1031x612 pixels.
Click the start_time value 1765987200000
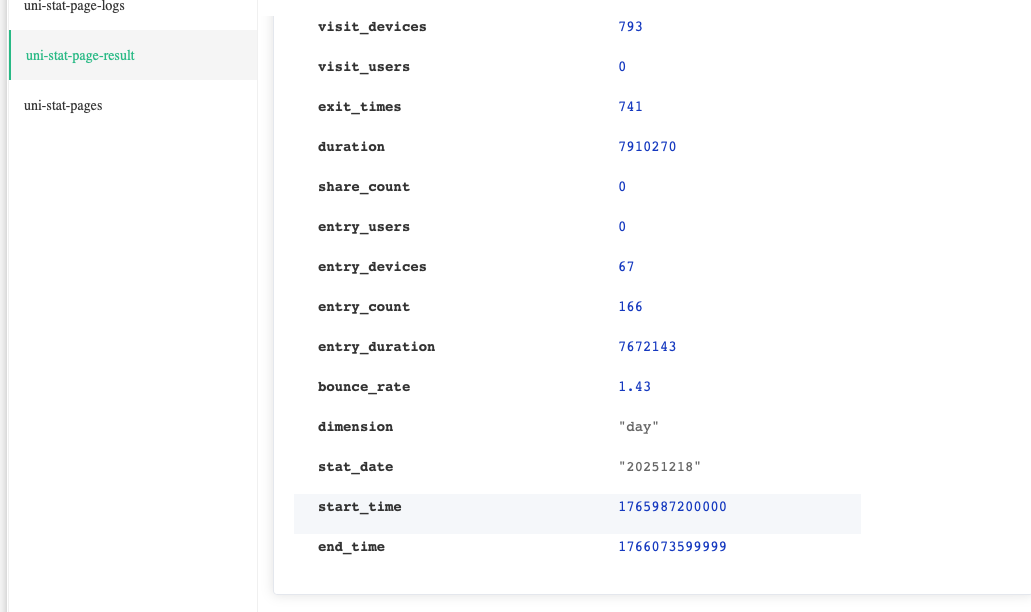point(672,507)
